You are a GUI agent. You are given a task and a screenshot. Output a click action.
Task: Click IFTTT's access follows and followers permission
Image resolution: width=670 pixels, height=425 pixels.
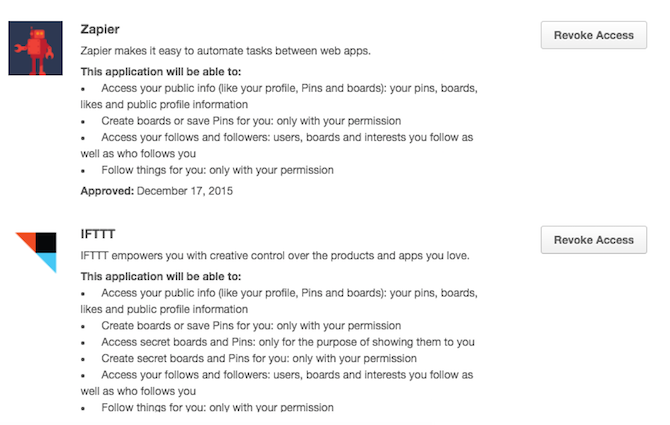(277, 383)
